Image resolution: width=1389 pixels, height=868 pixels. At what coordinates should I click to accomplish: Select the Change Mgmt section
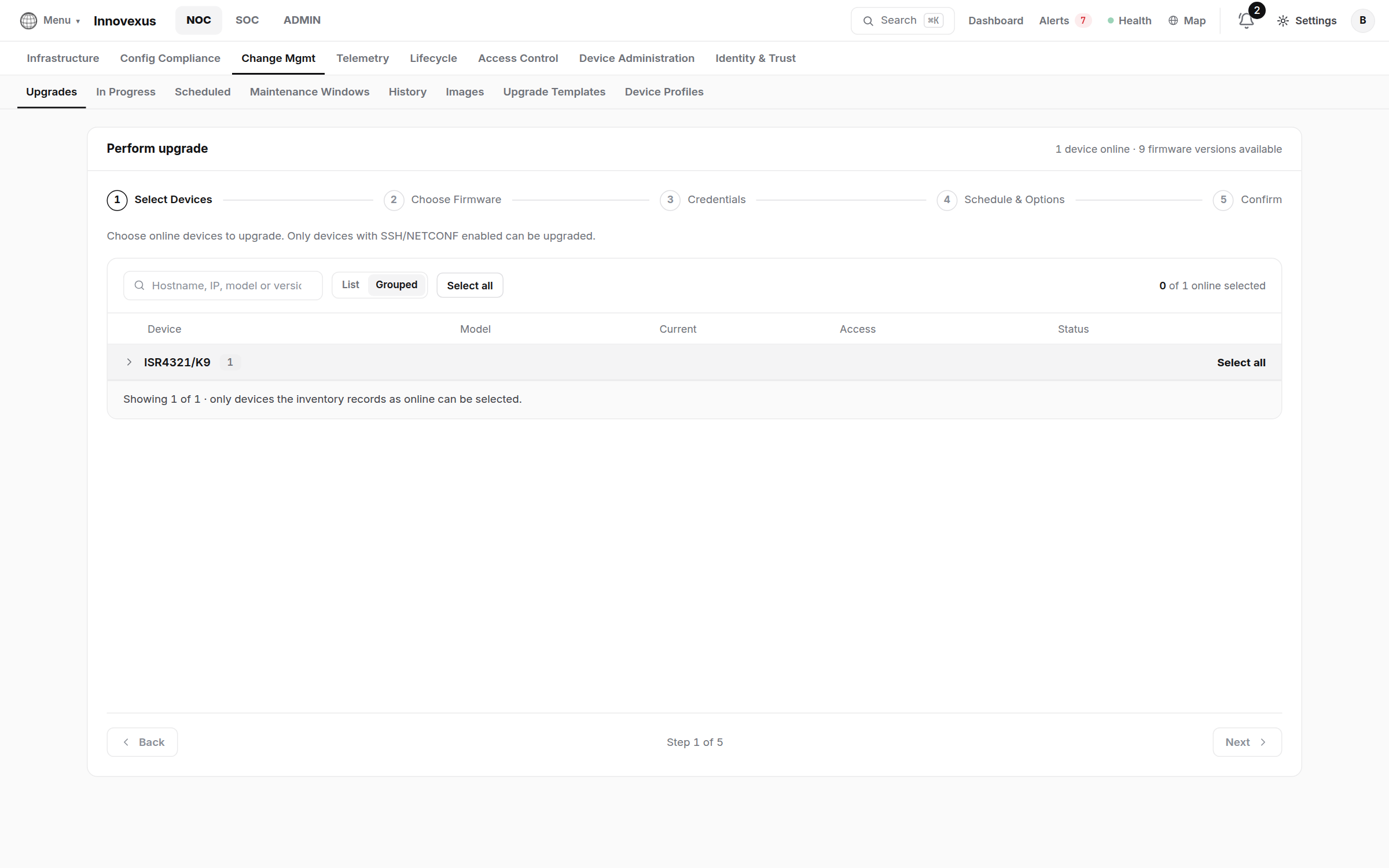pyautogui.click(x=278, y=58)
